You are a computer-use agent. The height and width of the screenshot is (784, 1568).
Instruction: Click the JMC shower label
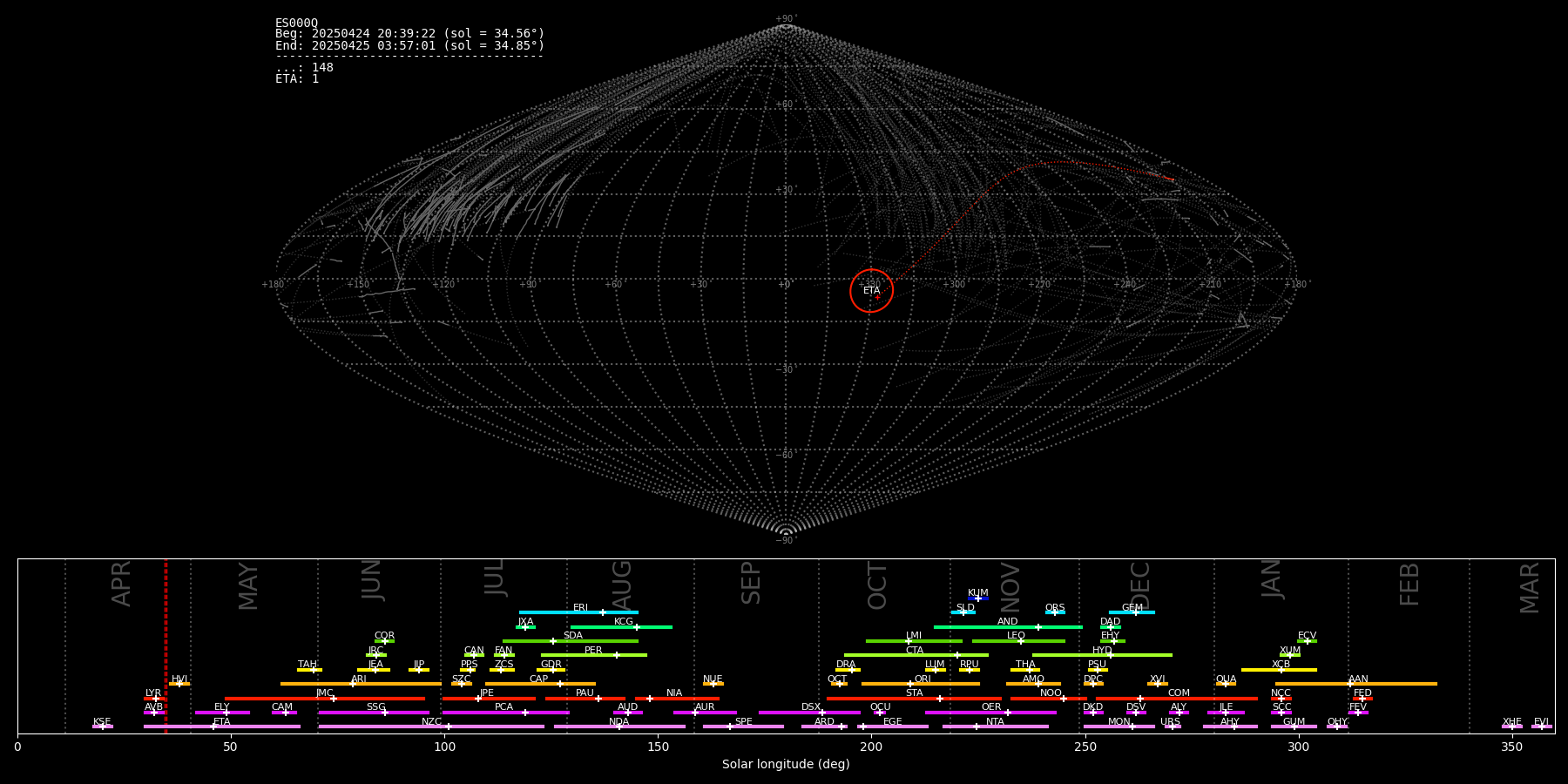(x=324, y=693)
